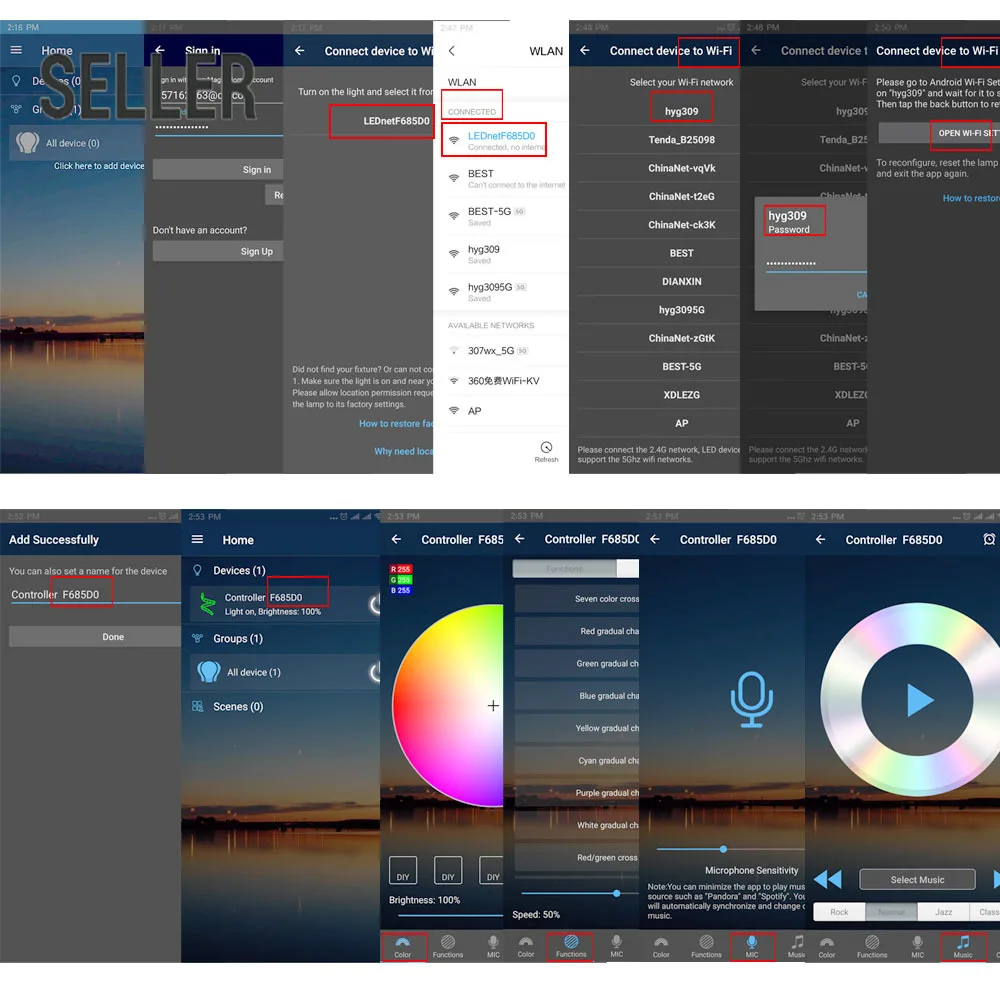Image resolution: width=1000 pixels, height=1000 pixels.
Task: Click the rewind double-arrow music icon
Action: tap(828, 879)
